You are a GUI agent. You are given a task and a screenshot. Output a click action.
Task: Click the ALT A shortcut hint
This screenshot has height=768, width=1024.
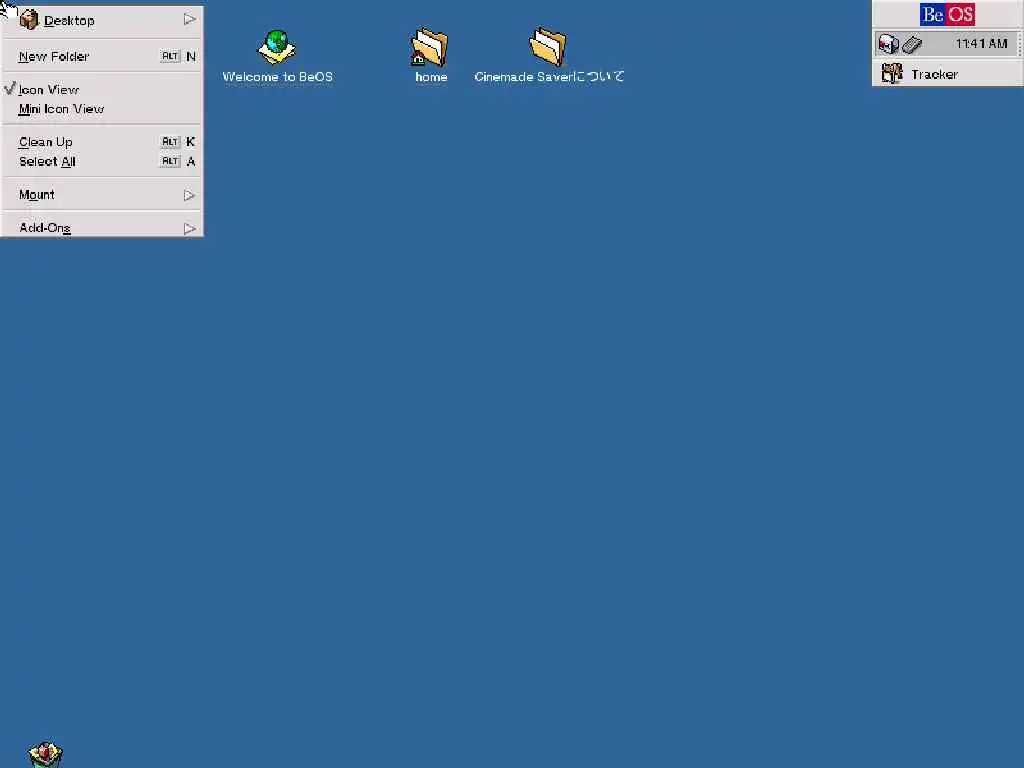coord(178,161)
